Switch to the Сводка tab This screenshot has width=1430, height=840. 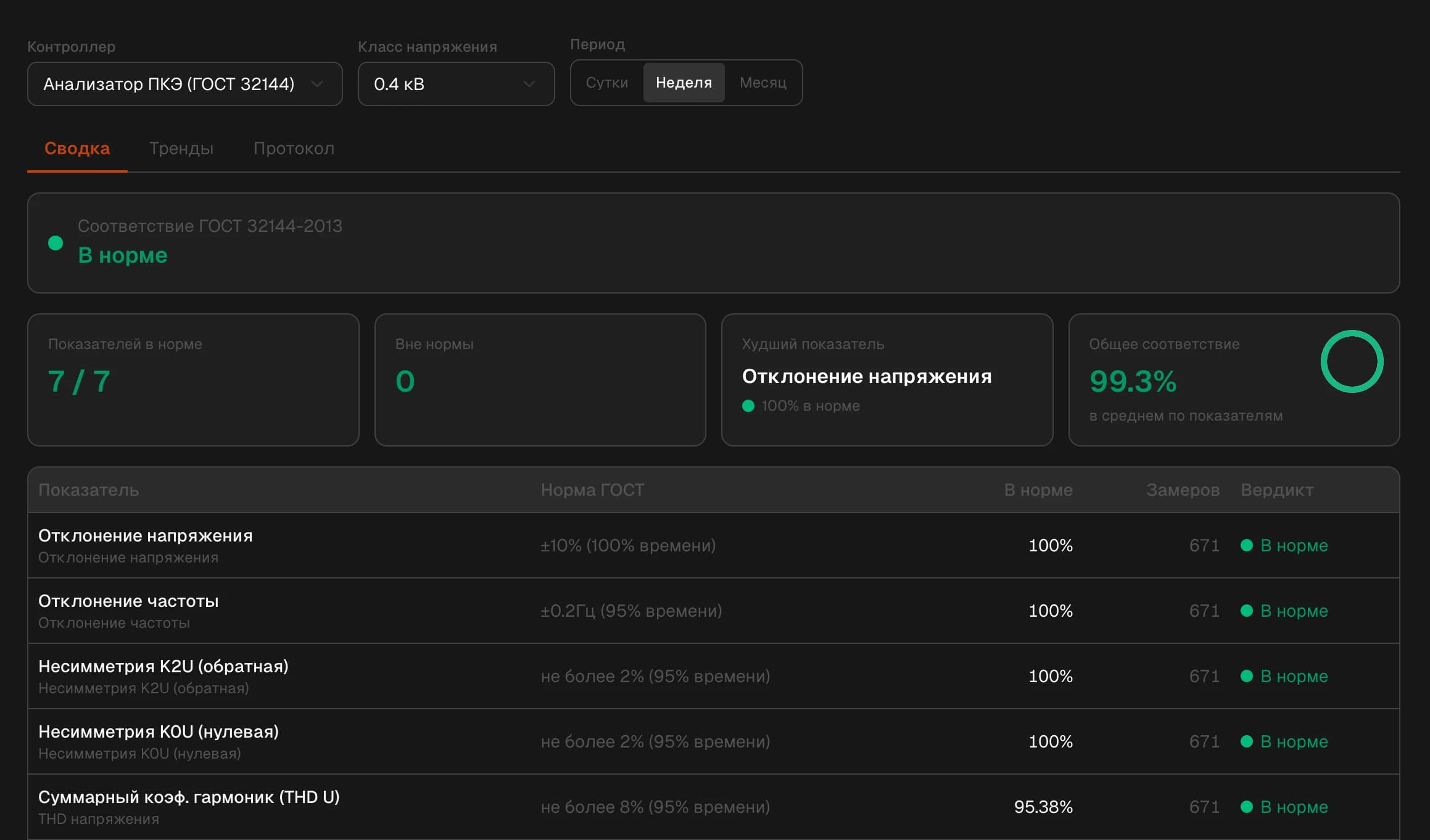(x=77, y=149)
